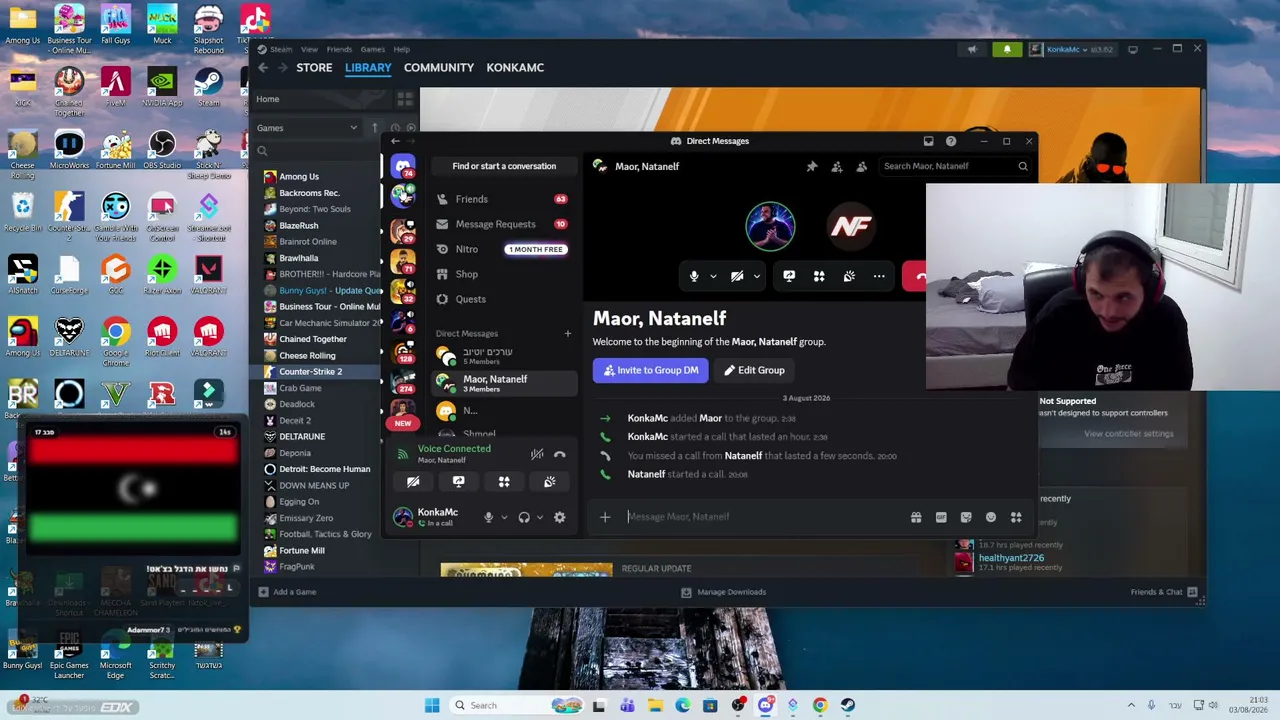1280x720 pixels.
Task: Switch Steam library to grid view icon
Action: (x=405, y=99)
